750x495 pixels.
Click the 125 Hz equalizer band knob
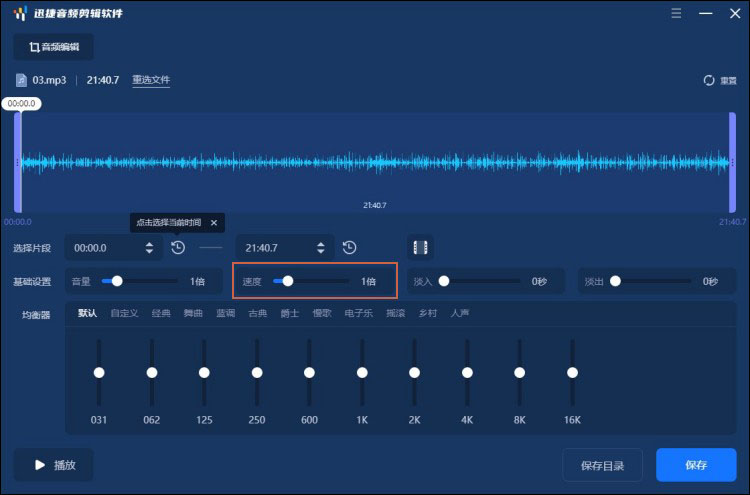(204, 373)
